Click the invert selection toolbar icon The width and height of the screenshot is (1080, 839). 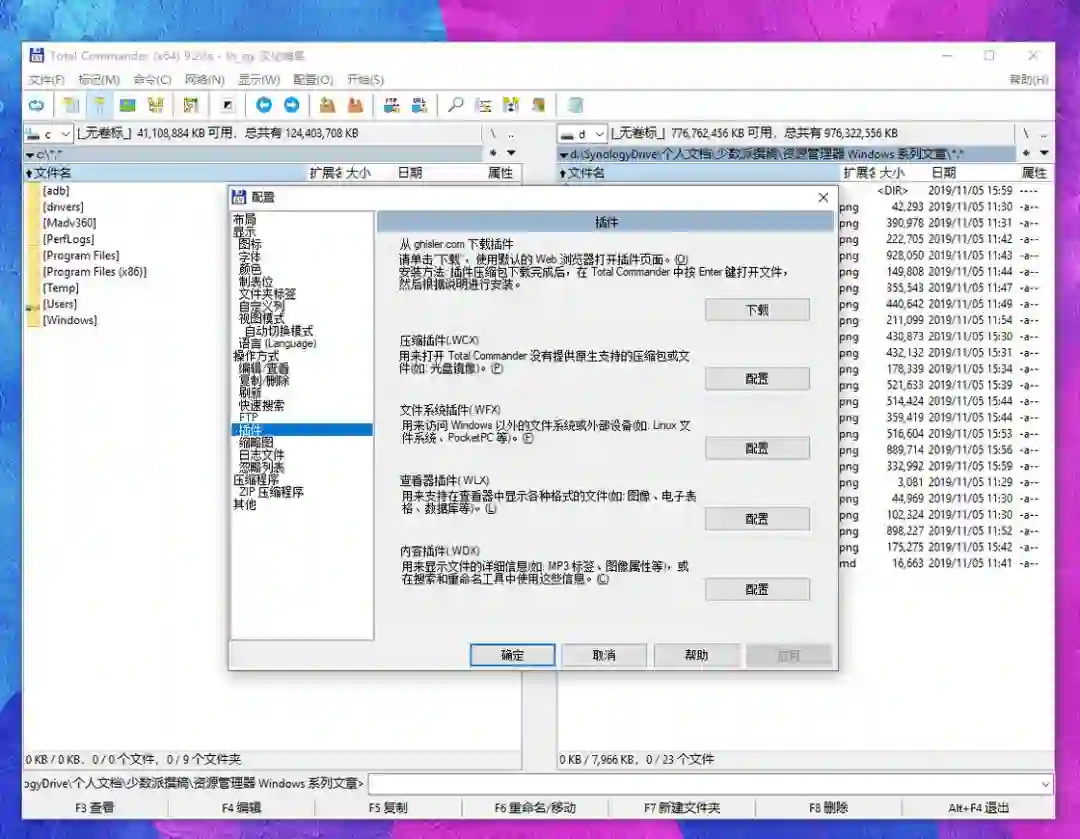[191, 105]
